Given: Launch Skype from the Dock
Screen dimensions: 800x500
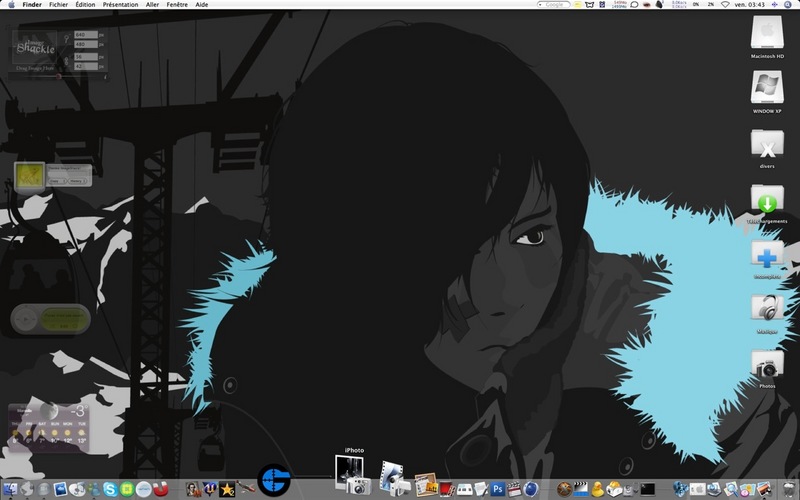Looking at the screenshot, I should click(110, 489).
